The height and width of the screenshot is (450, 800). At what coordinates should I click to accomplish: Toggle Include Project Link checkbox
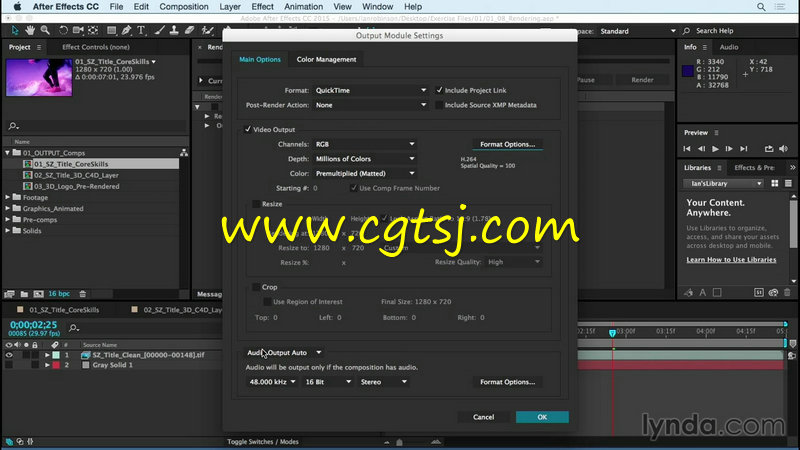tap(439, 90)
